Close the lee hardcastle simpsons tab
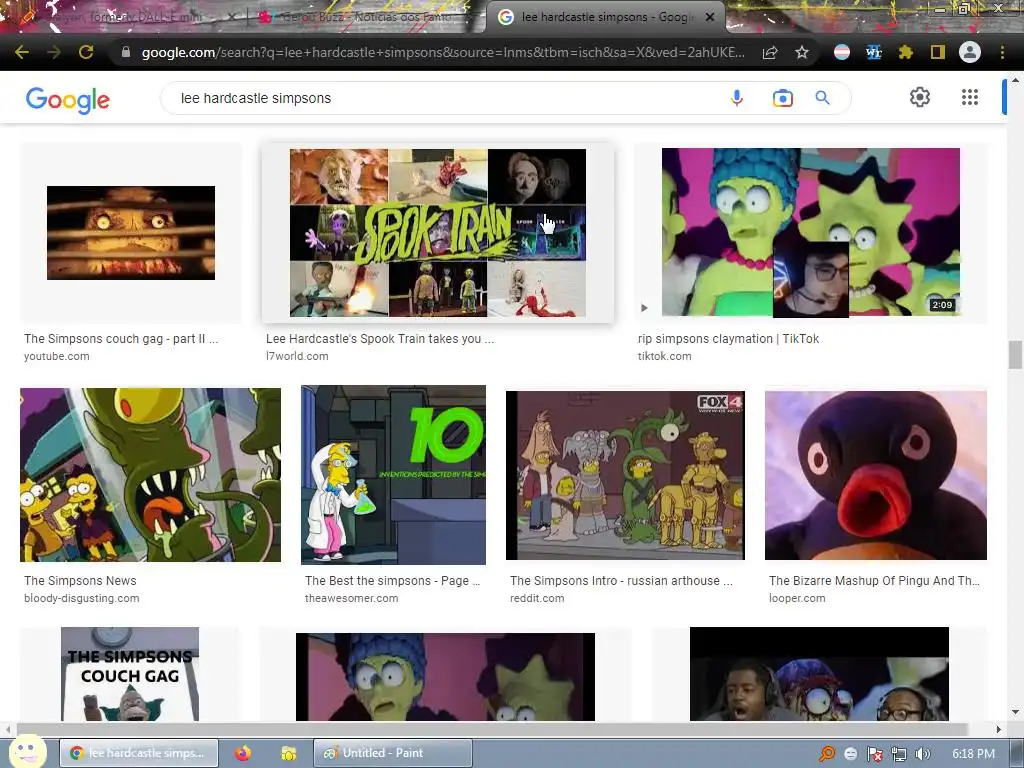This screenshot has width=1024, height=768. tap(710, 17)
